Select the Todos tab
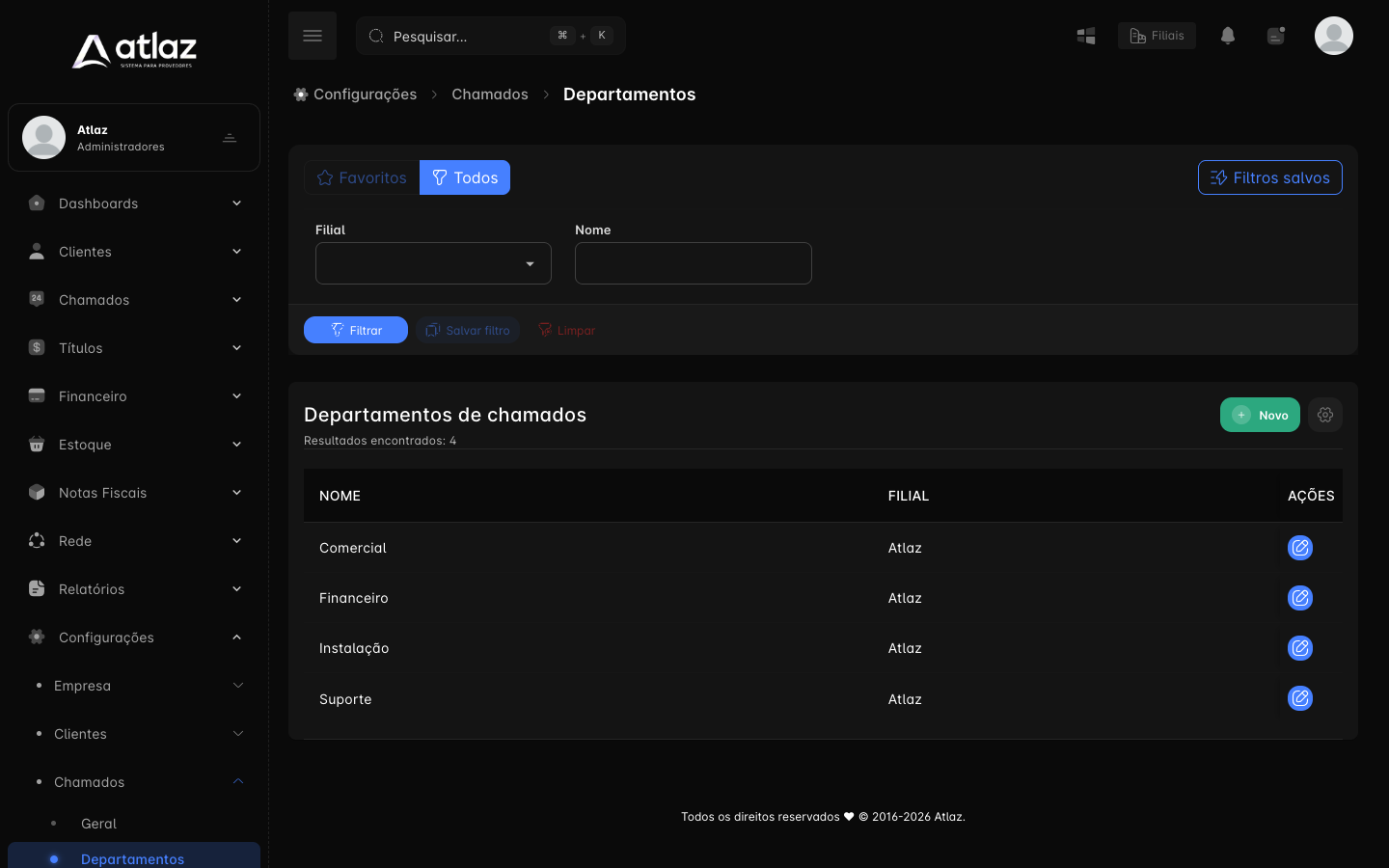1389x868 pixels. coord(465,177)
